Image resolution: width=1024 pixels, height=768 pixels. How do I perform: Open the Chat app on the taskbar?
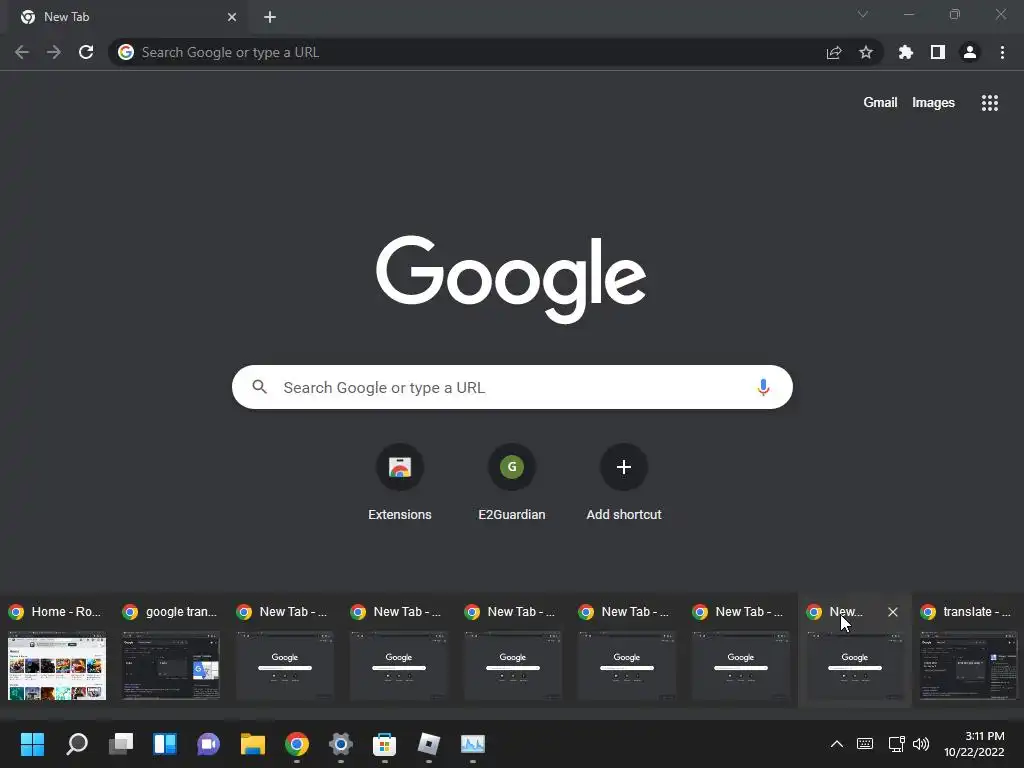208,744
